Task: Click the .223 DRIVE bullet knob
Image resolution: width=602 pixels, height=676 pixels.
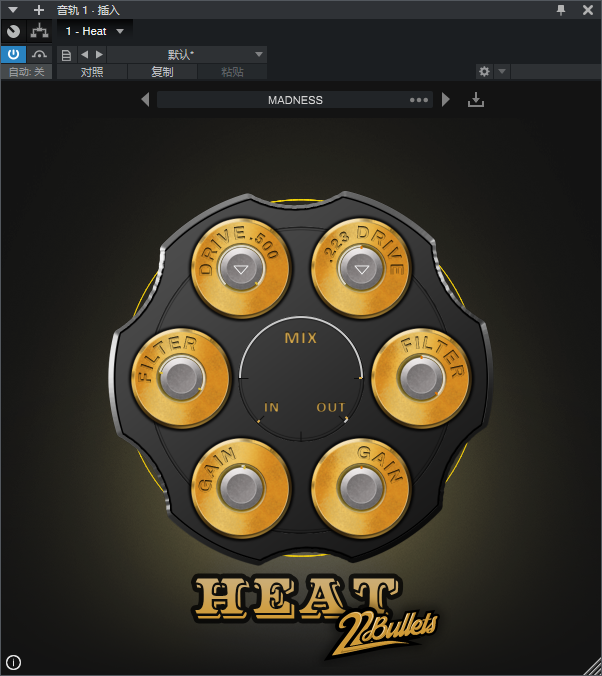Action: click(361, 269)
